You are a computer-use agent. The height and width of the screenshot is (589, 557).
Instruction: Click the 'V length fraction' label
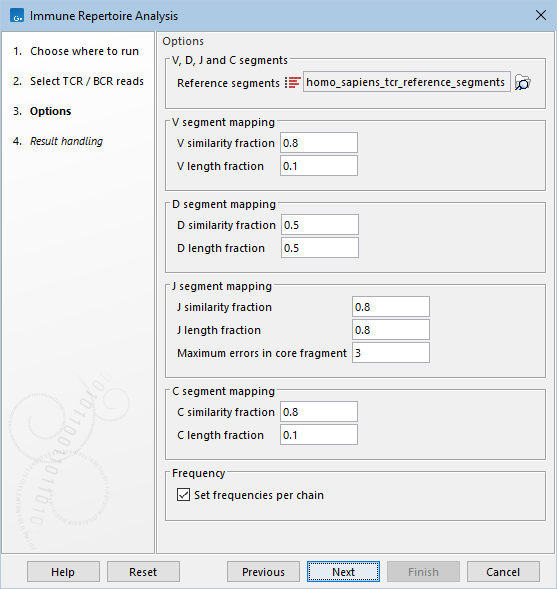click(220, 166)
